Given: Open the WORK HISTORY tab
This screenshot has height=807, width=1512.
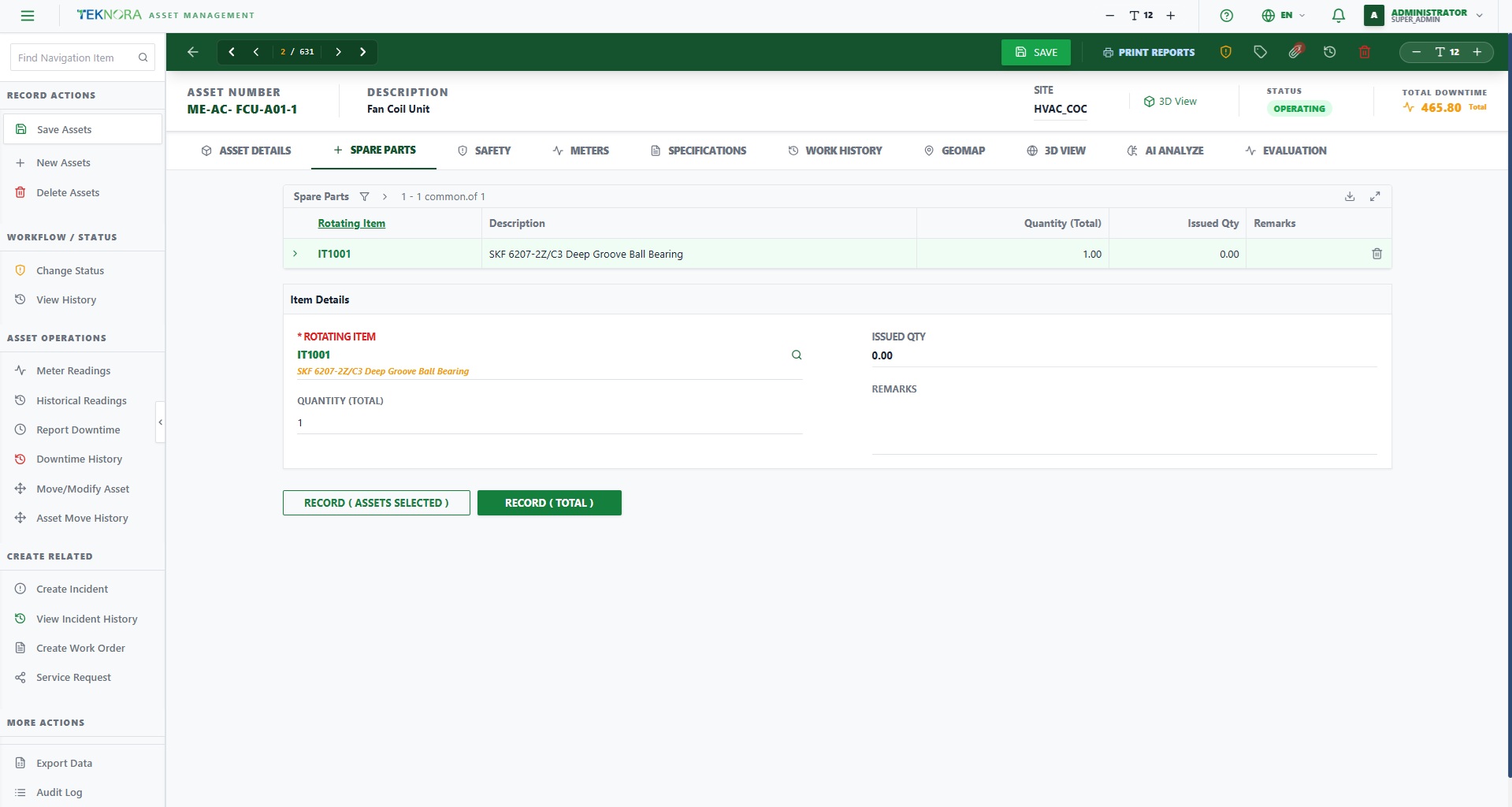Looking at the screenshot, I should pos(835,151).
